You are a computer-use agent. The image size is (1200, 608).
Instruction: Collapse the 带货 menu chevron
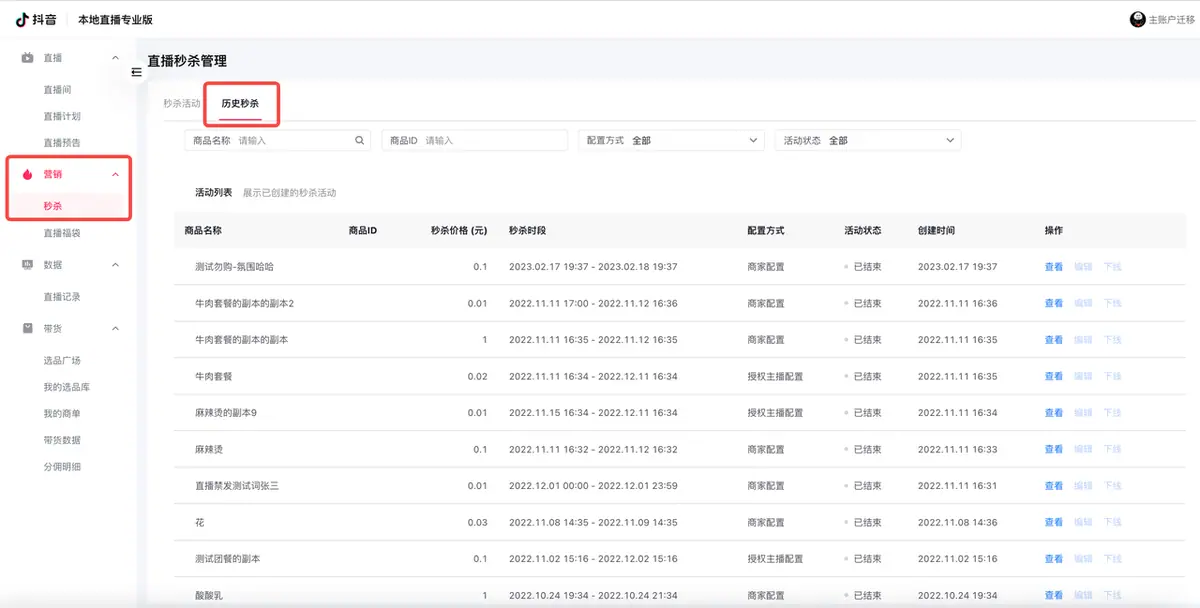tap(115, 328)
